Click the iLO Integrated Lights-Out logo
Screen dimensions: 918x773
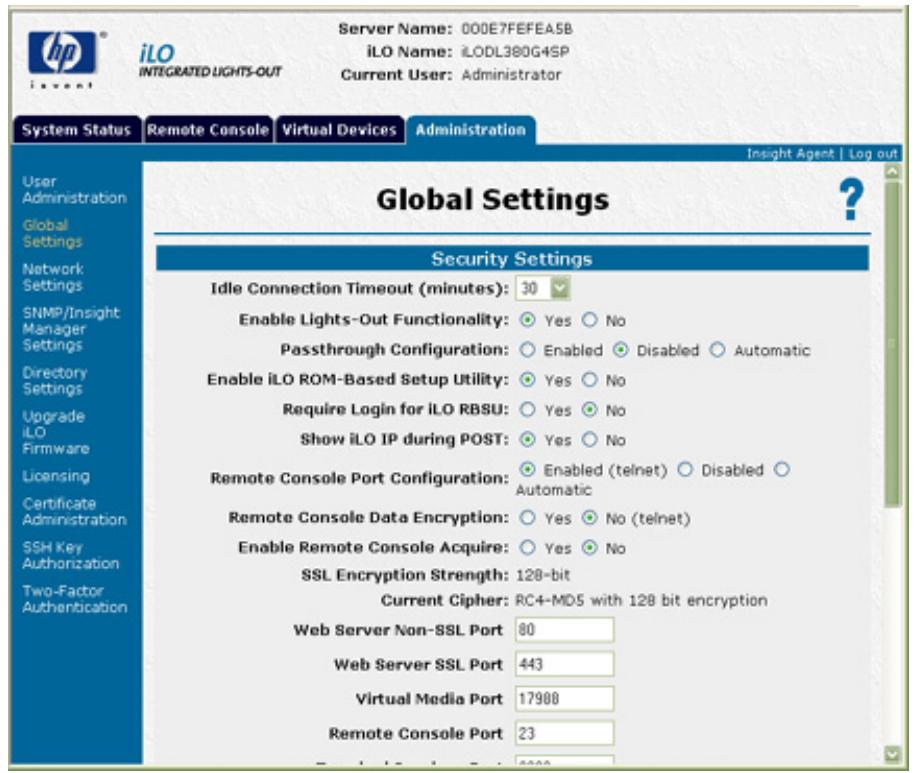(x=210, y=61)
